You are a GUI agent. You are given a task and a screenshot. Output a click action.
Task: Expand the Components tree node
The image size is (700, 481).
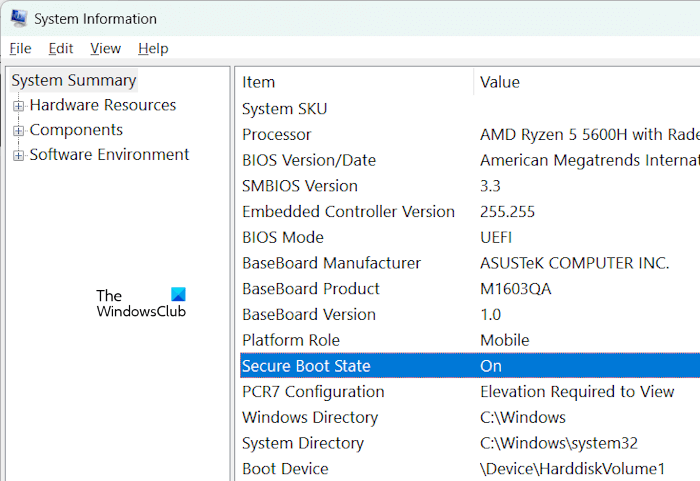click(18, 131)
